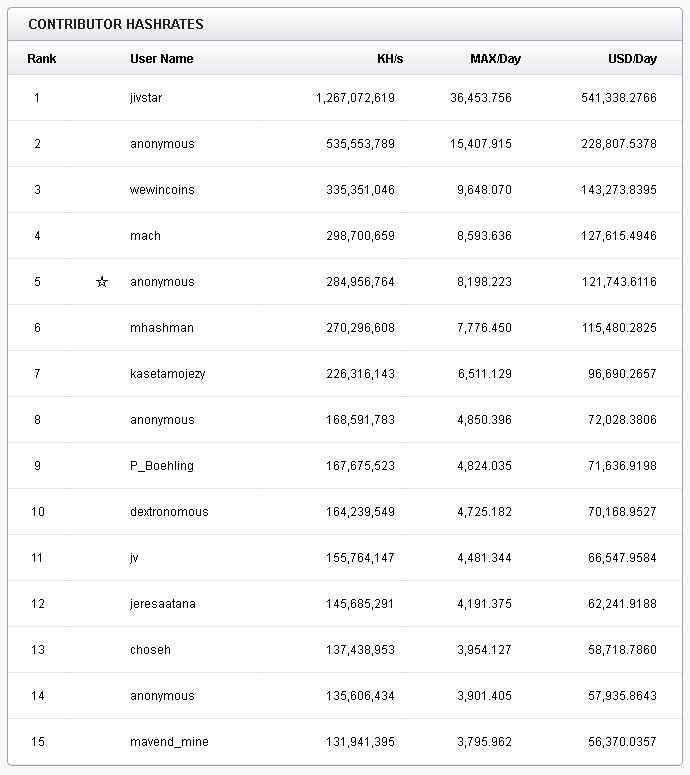Sort by Rank column header
The image size is (690, 775).
click(x=42, y=59)
